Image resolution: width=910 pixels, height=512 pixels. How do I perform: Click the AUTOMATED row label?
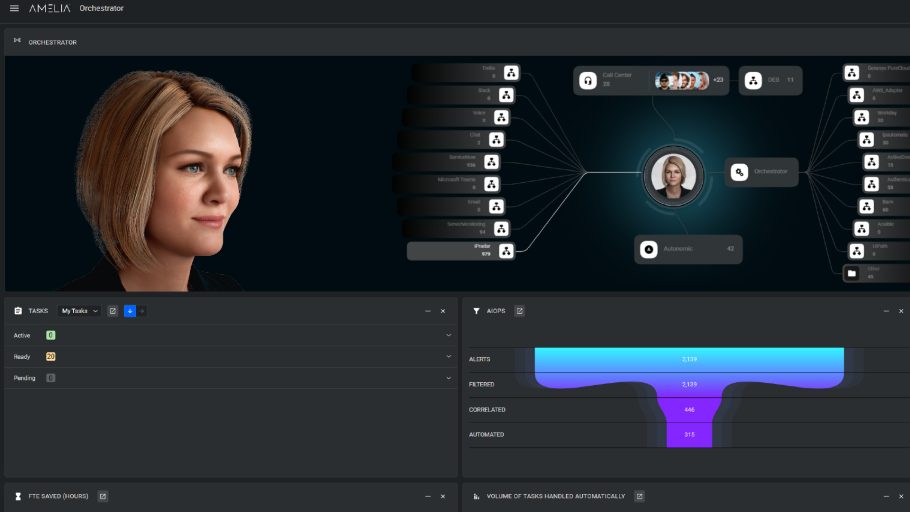486,435
